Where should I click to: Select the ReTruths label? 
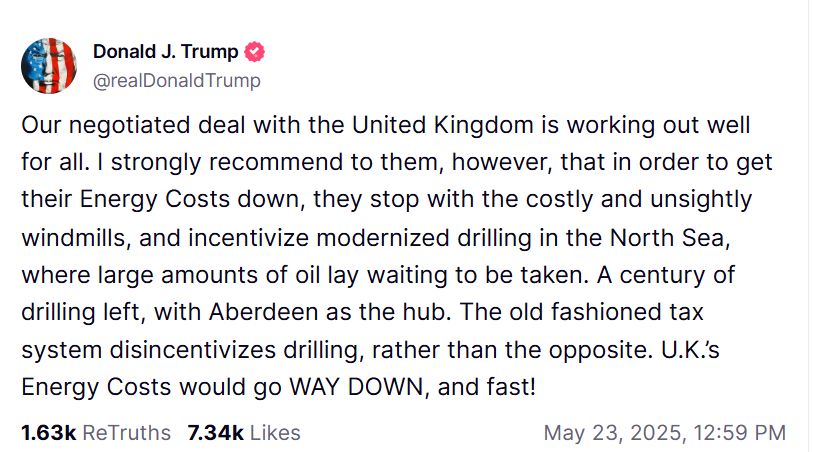click(x=127, y=433)
